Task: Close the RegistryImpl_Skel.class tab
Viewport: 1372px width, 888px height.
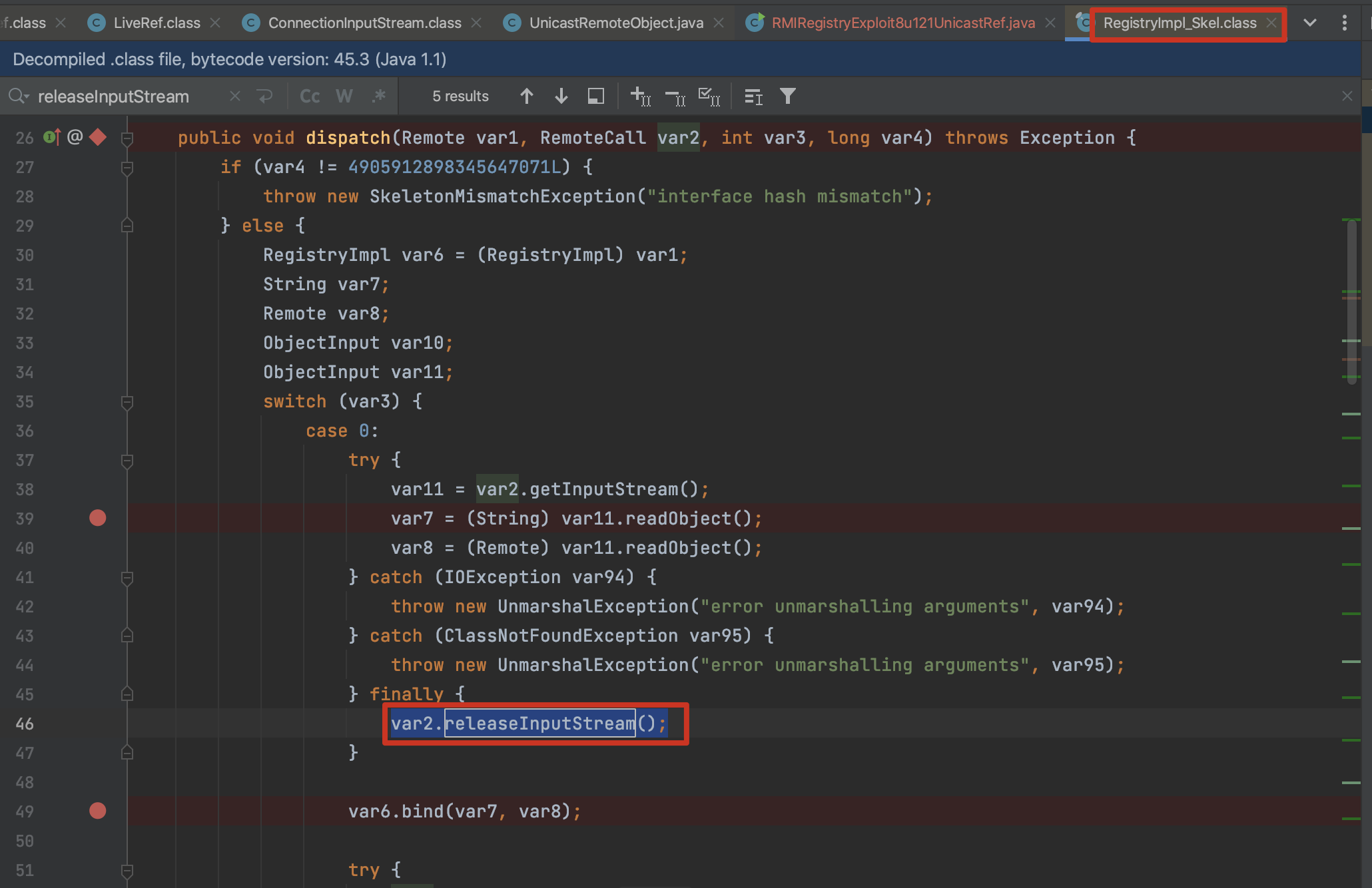Action: (x=1271, y=23)
